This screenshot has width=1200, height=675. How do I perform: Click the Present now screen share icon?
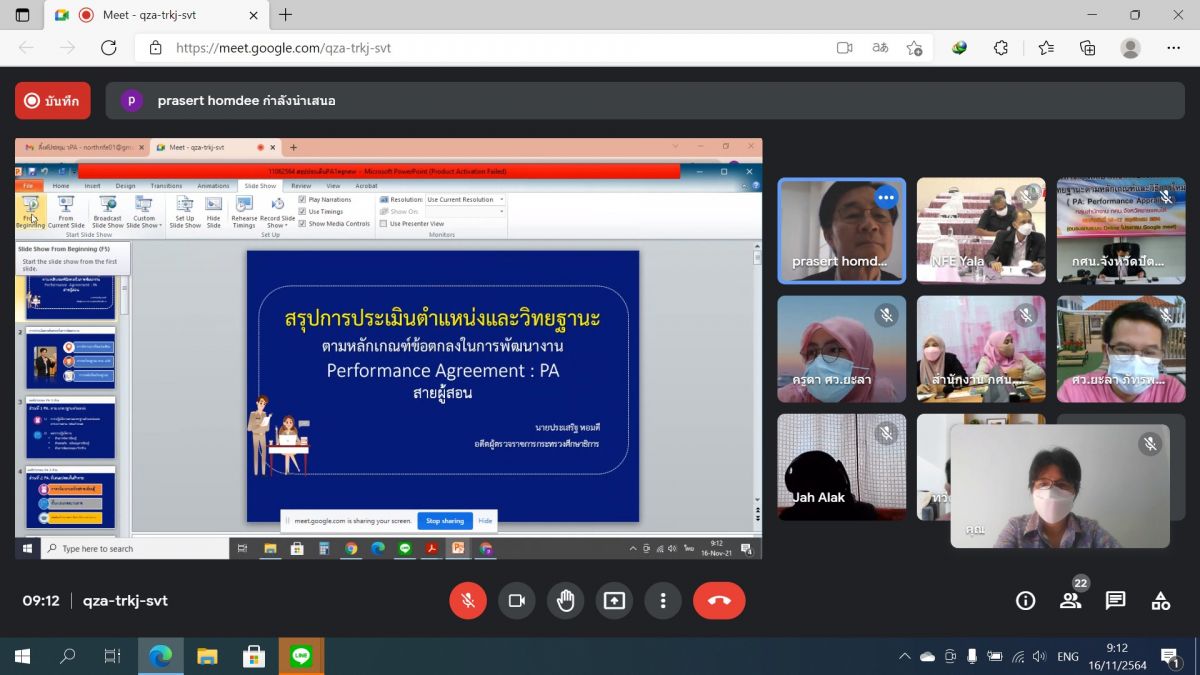(614, 600)
